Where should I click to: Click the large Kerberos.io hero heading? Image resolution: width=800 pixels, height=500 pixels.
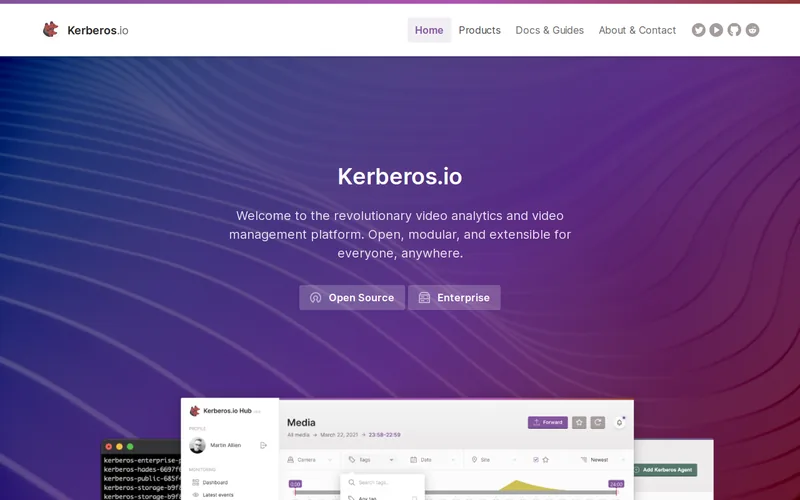click(x=400, y=177)
